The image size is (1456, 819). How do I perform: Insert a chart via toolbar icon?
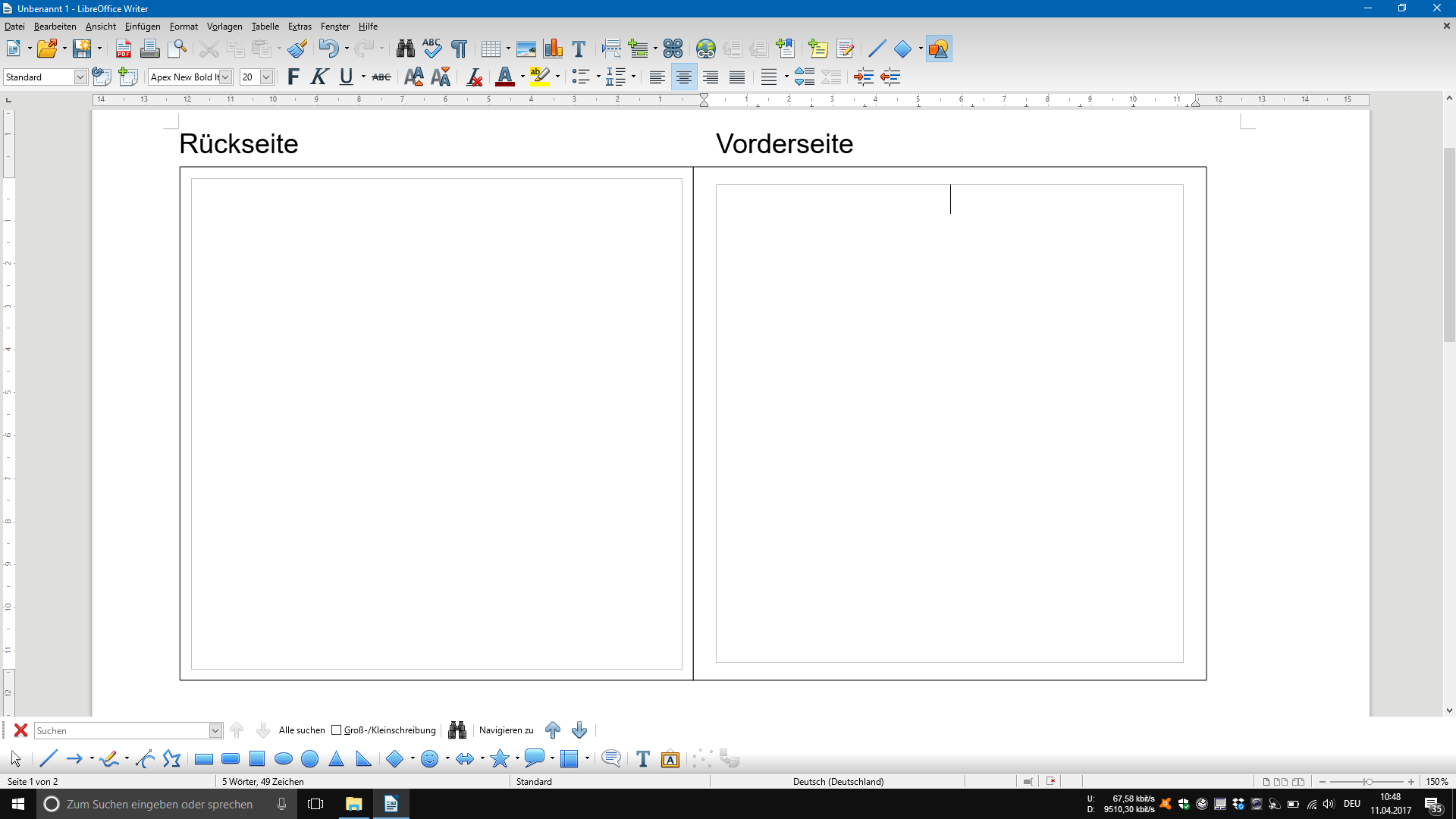553,49
